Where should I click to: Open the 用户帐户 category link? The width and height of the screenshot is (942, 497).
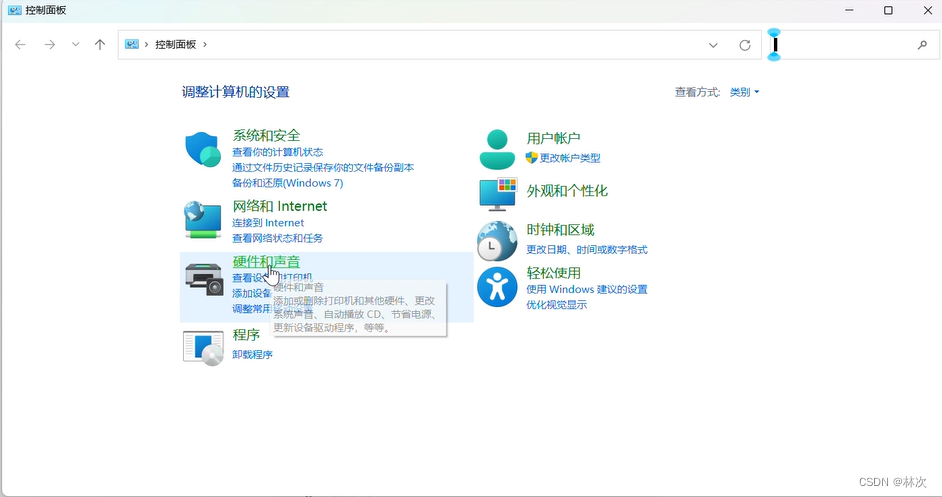553,138
